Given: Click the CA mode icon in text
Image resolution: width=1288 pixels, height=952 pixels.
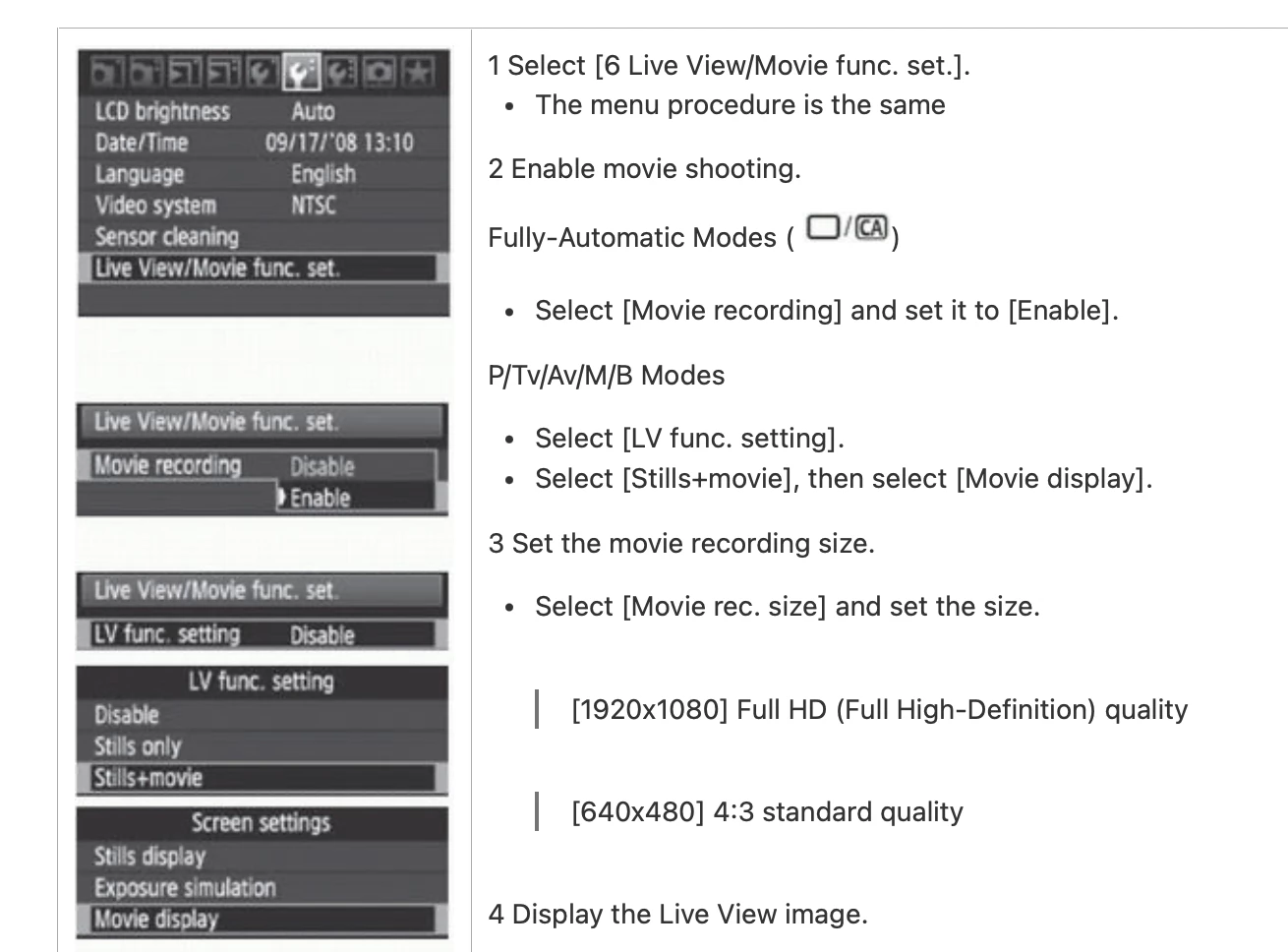Looking at the screenshot, I should (872, 228).
